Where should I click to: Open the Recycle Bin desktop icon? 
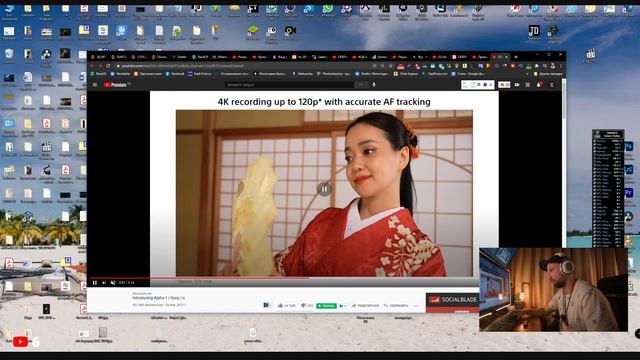coord(9,56)
